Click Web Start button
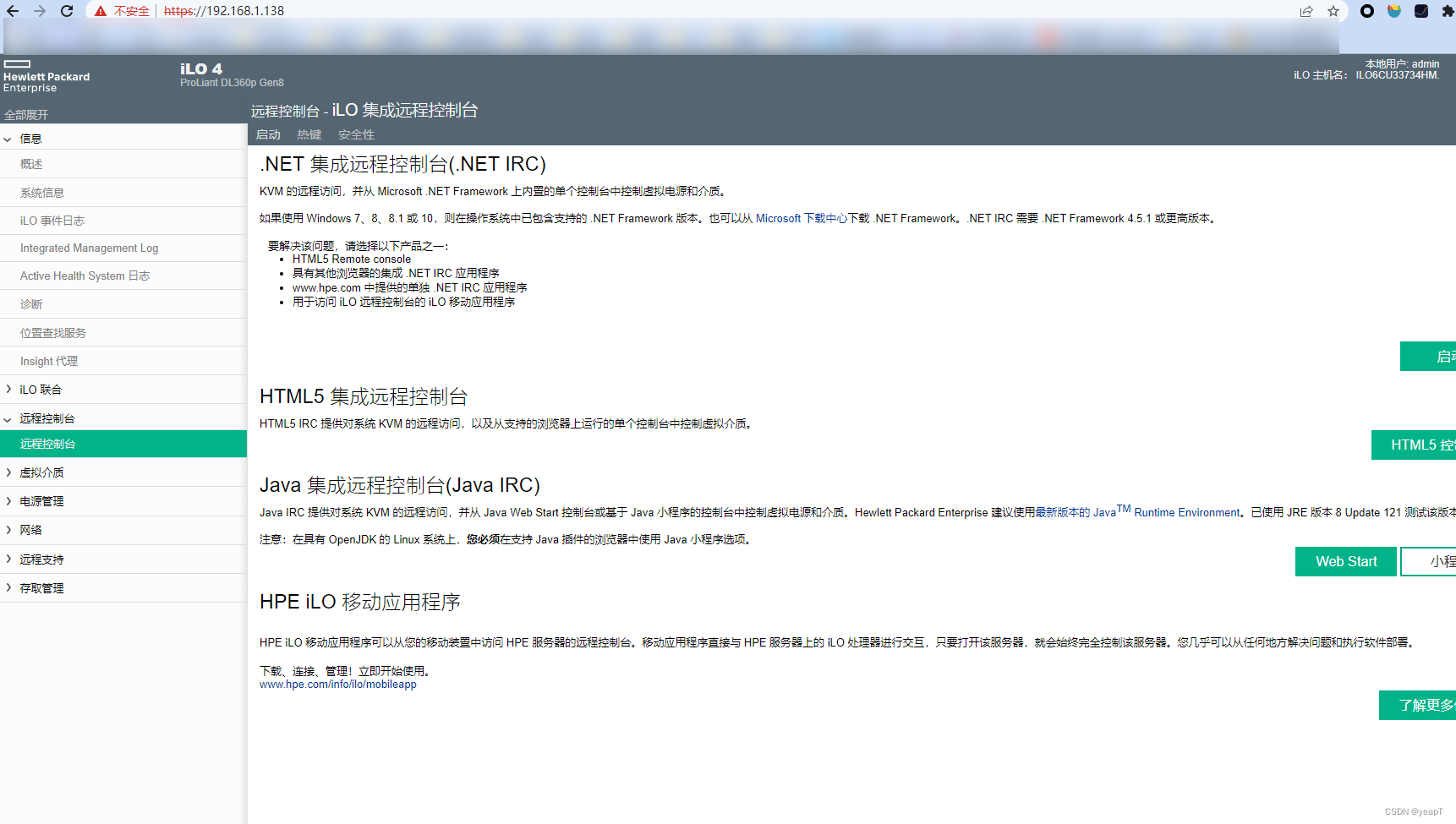The image size is (1456, 824). (1346, 561)
